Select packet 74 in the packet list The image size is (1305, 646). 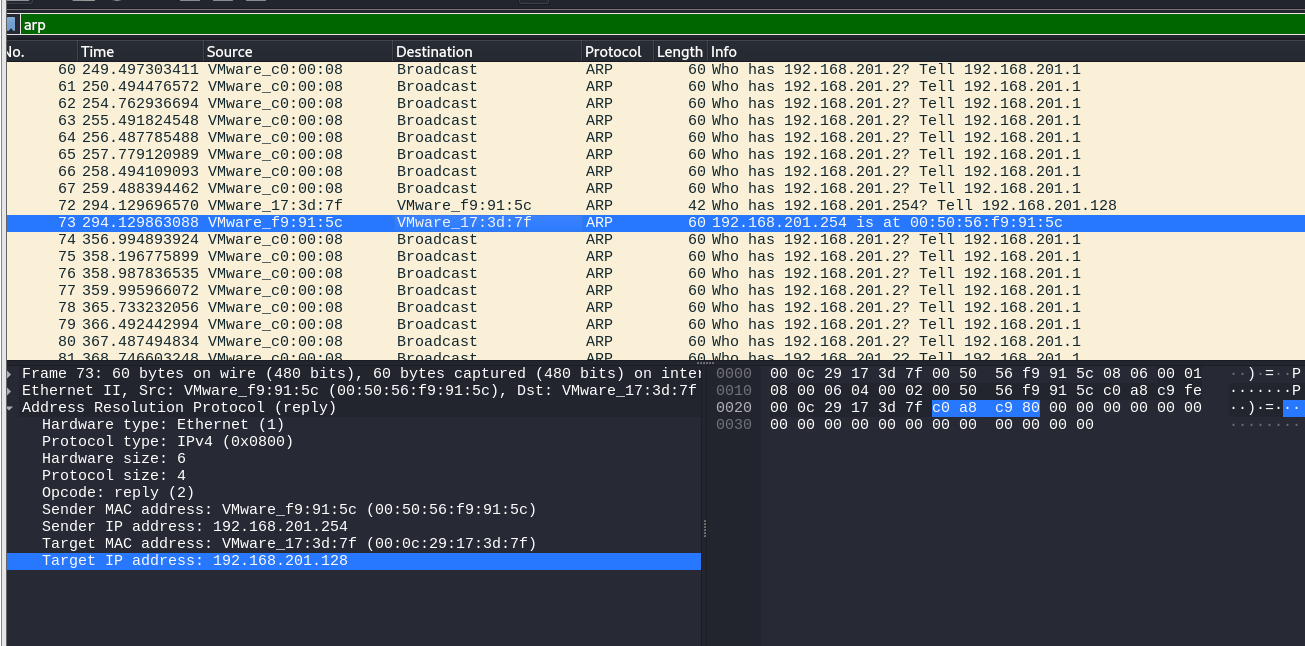600,240
